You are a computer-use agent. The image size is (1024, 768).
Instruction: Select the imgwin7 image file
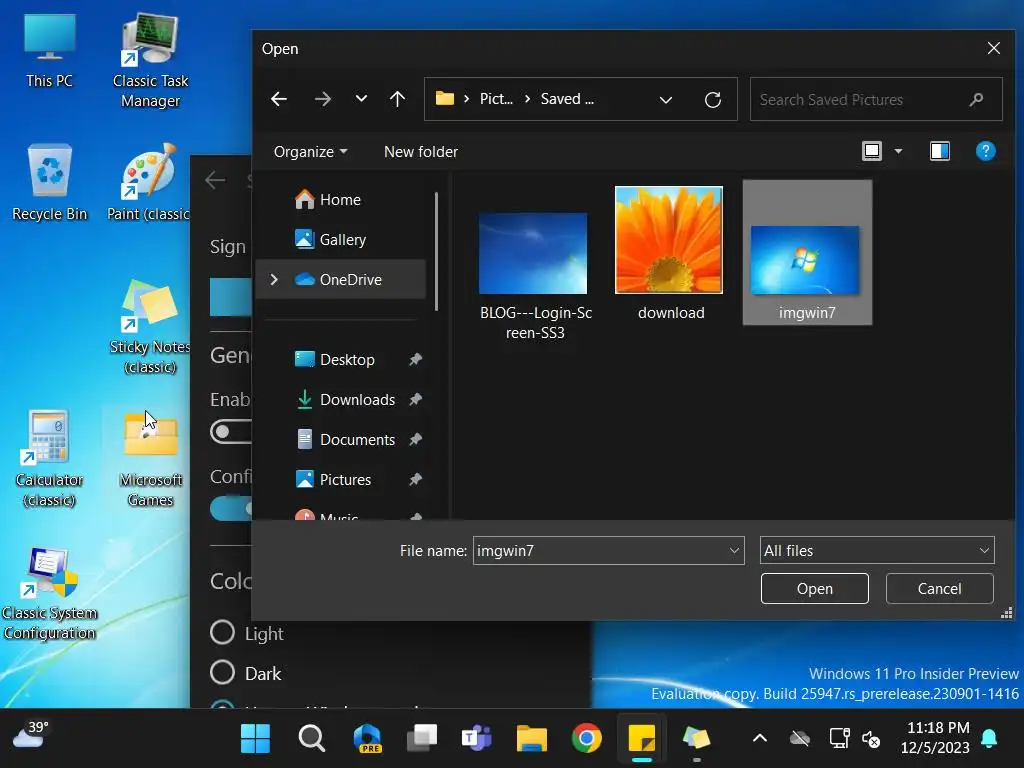[x=807, y=253]
